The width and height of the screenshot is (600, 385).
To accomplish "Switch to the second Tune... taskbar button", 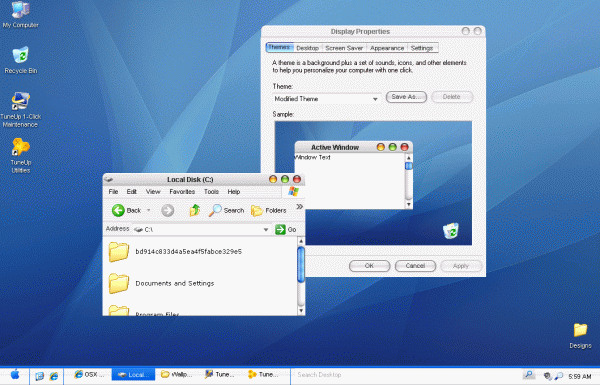I will tap(263, 375).
